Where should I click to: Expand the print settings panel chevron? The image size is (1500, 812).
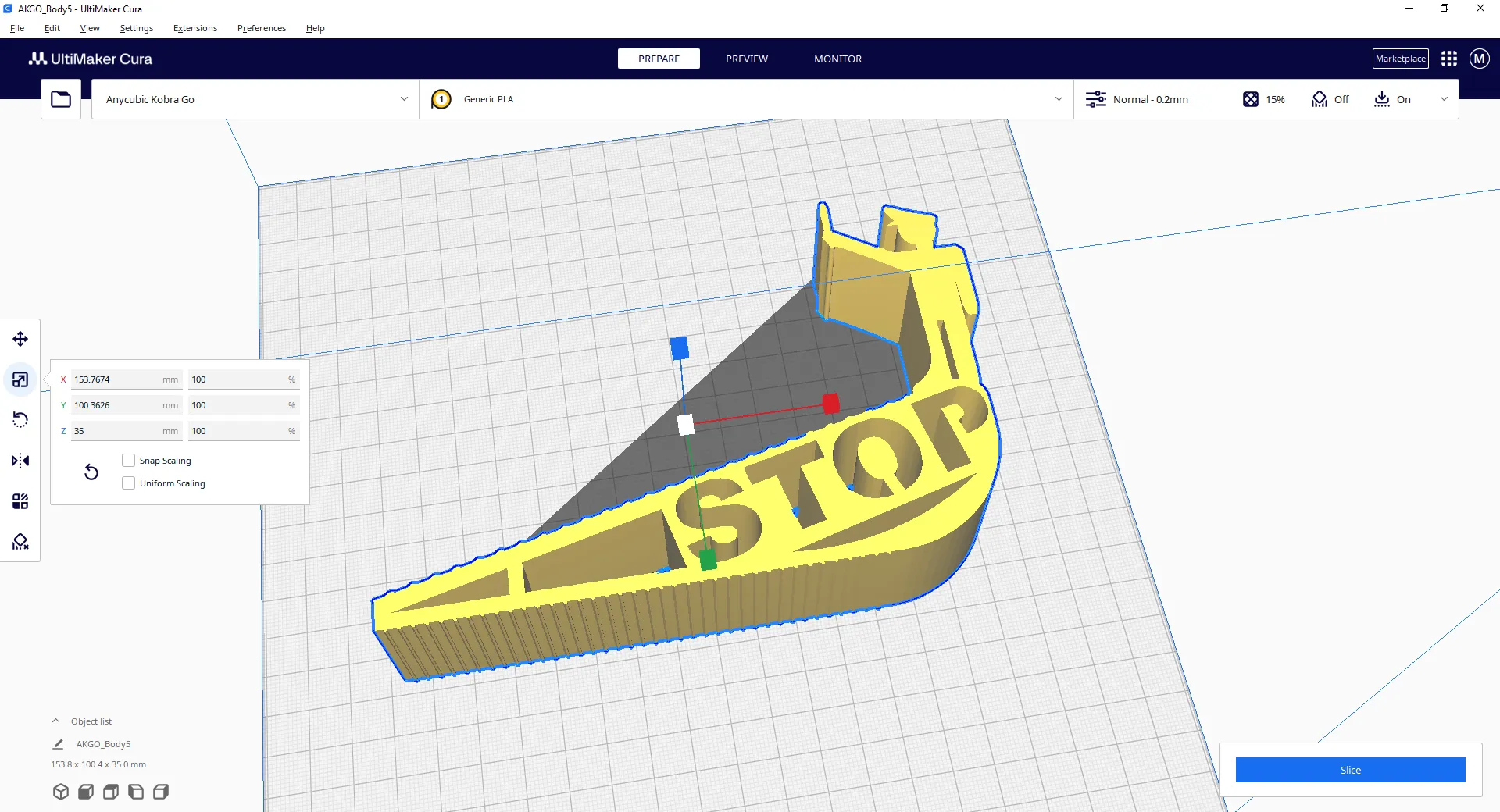pos(1444,99)
